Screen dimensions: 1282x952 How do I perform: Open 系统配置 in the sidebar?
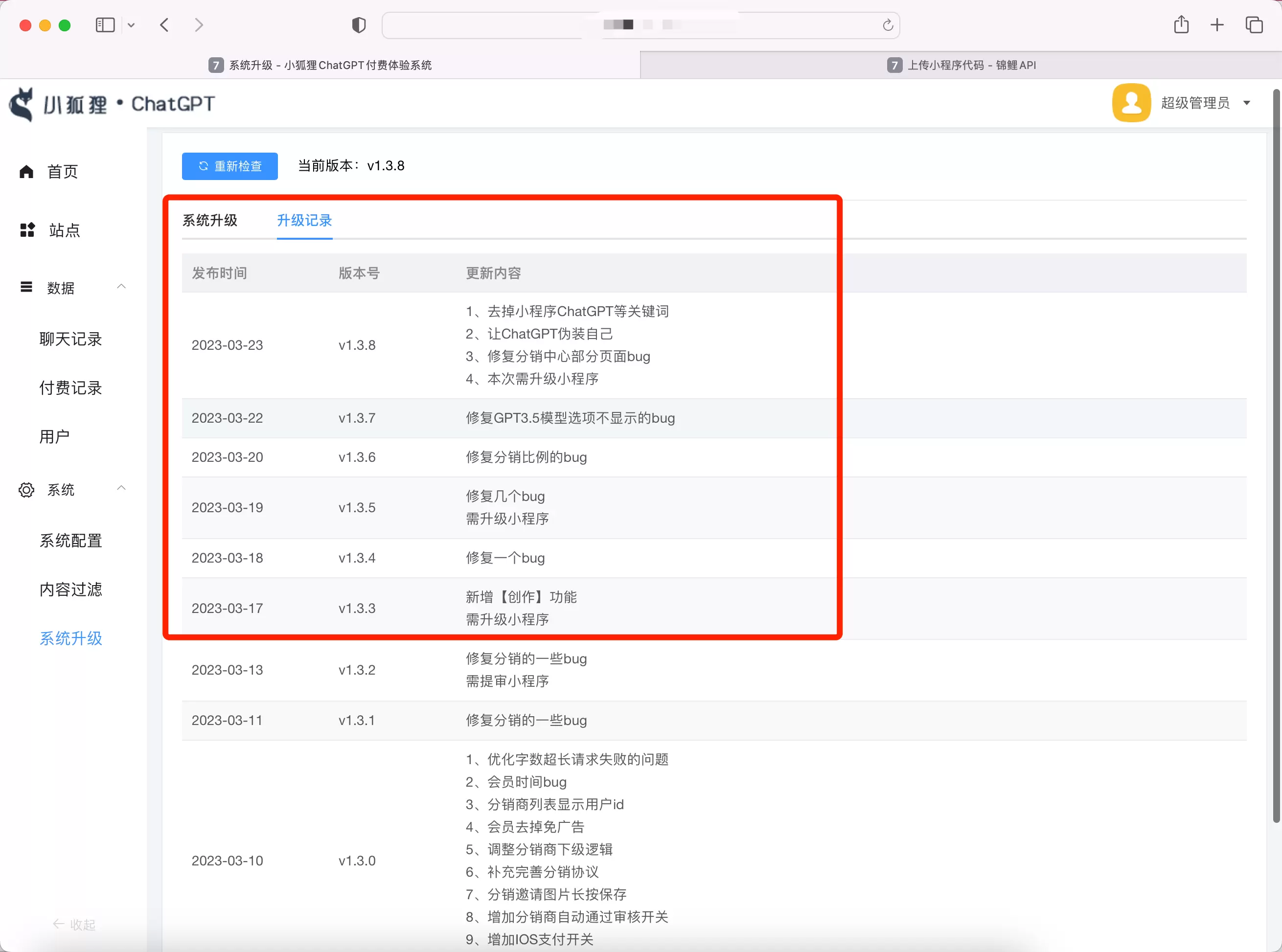70,541
